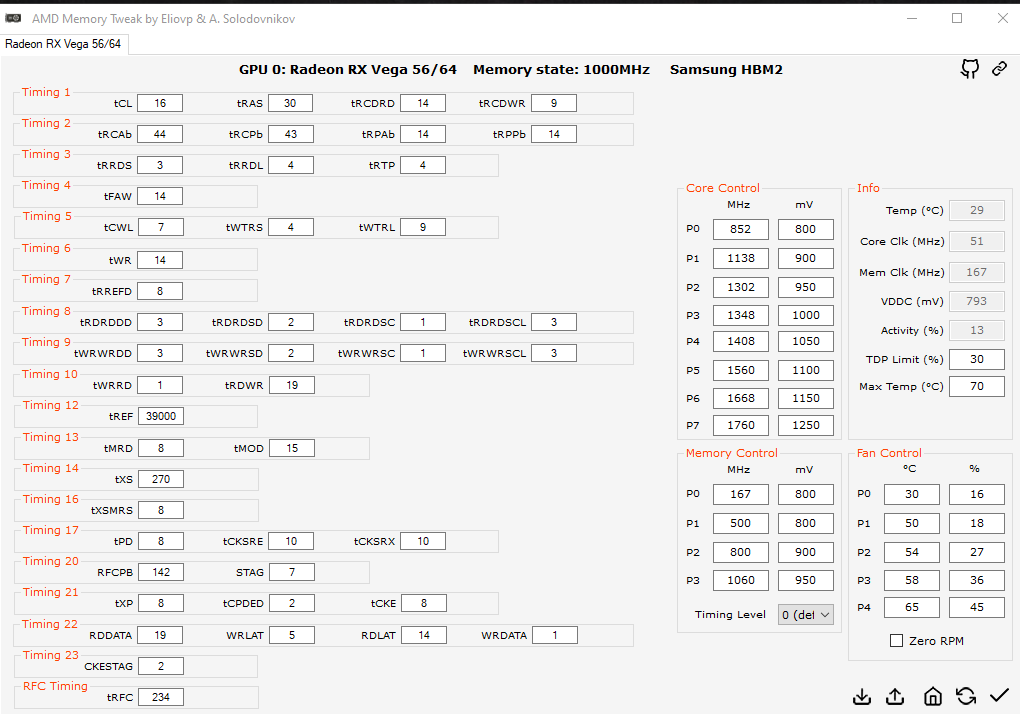The image size is (1020, 715).
Task: Edit the tXS field showing 270
Action: [x=161, y=479]
